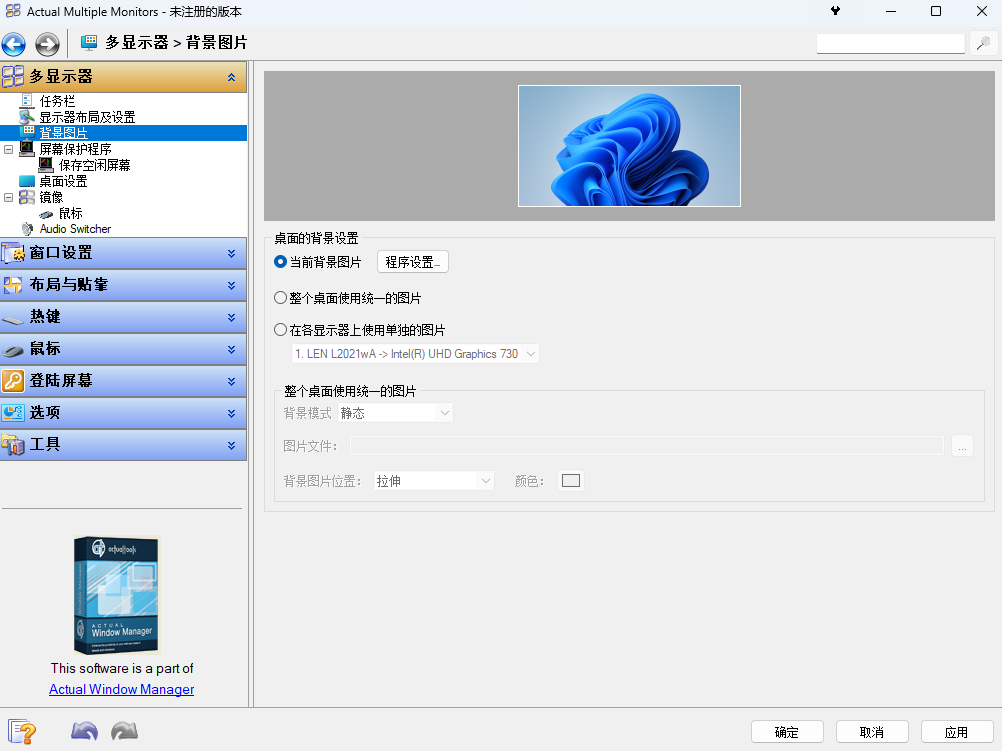Open the 保存空闲屏幕 page
Viewport: 1002px width, 751px height.
[x=95, y=165]
